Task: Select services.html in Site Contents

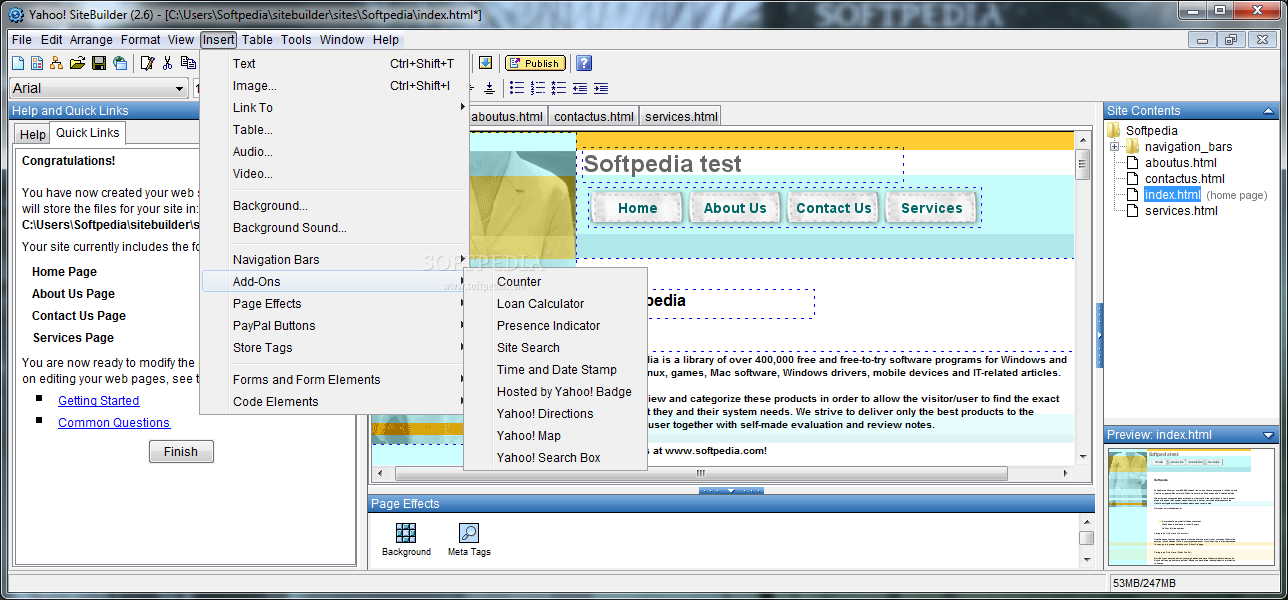Action: pos(1181,211)
